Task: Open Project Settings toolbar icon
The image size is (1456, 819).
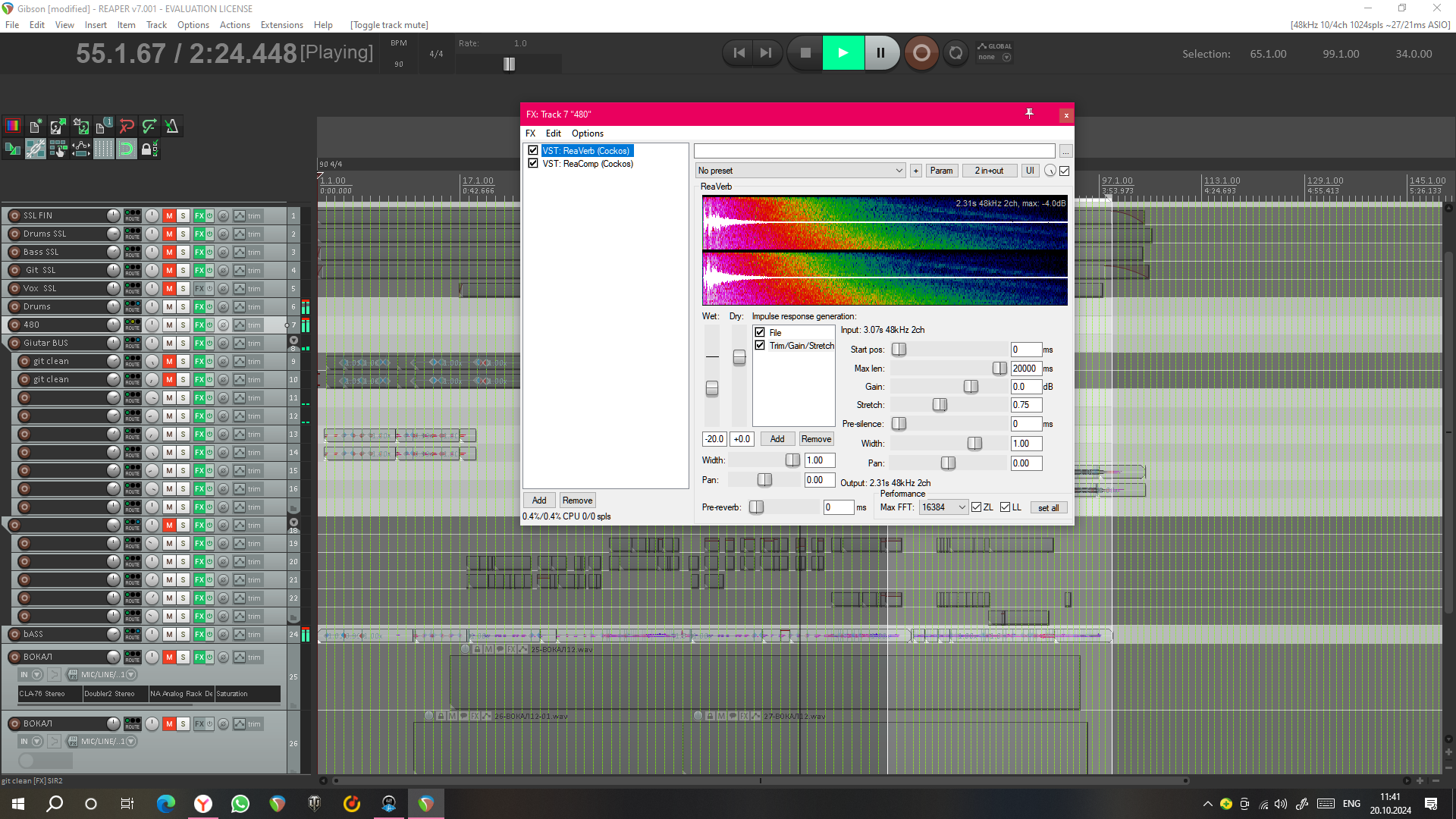Action: coord(104,127)
